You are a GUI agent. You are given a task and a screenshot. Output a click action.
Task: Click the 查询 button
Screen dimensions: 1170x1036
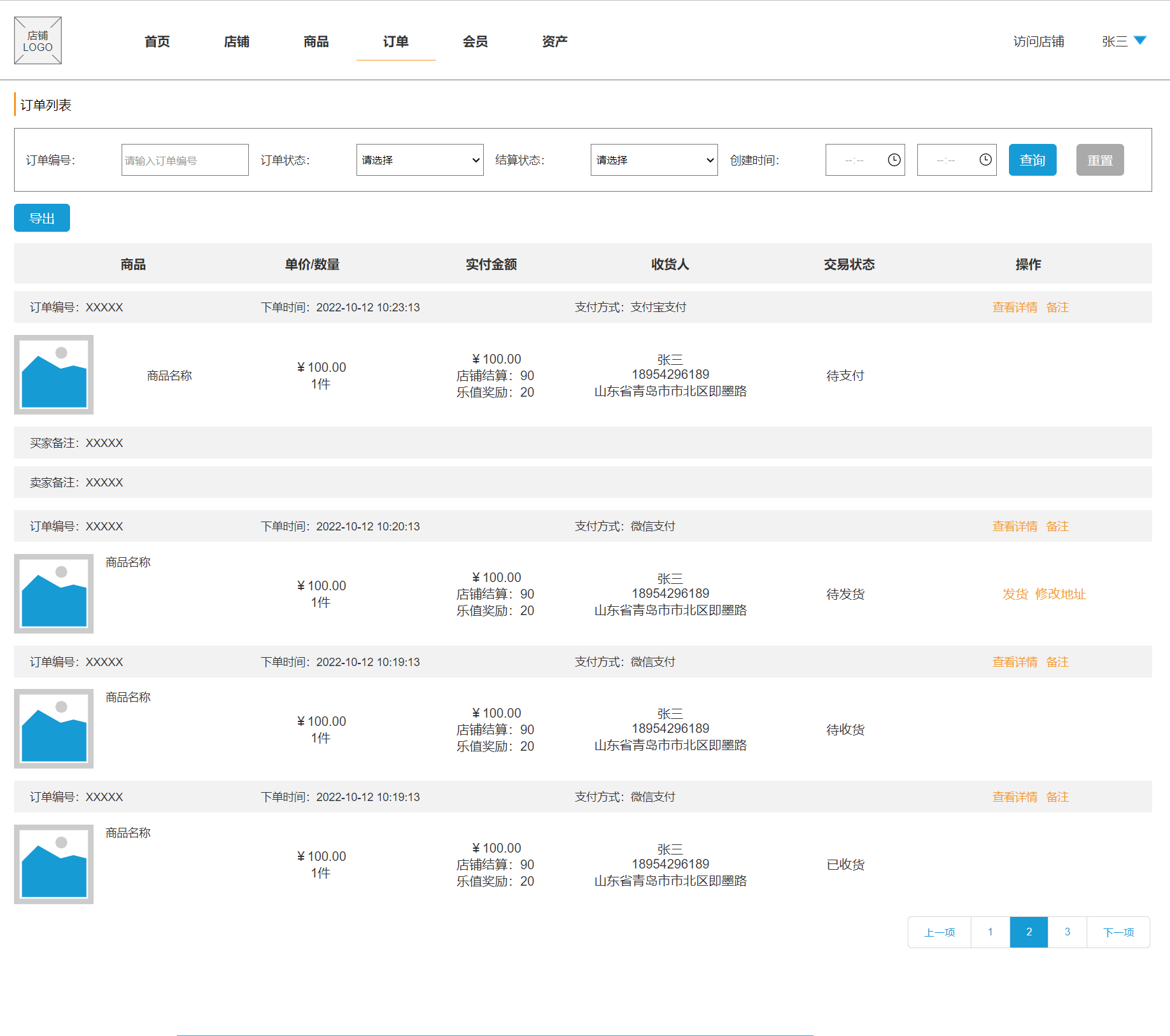(1033, 160)
